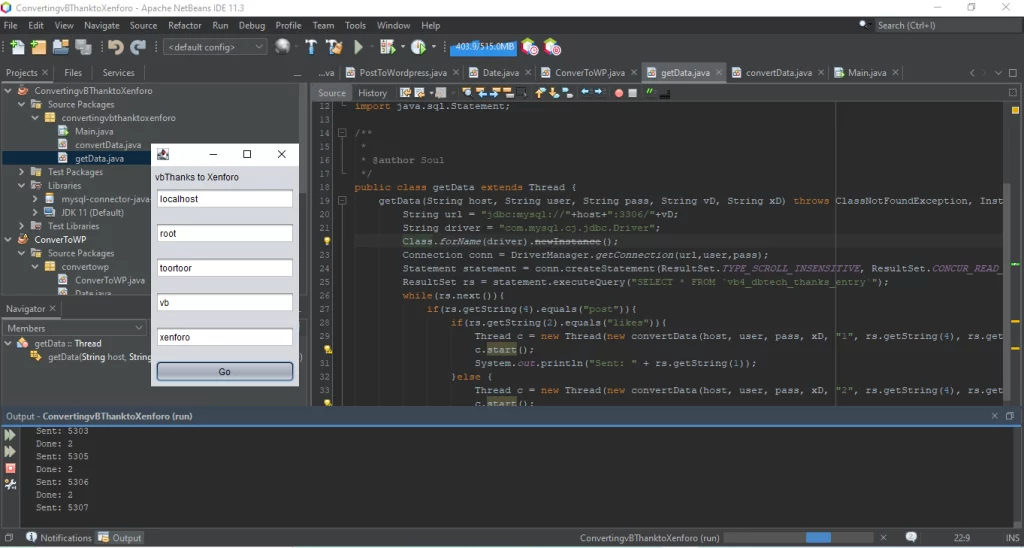1024x548 pixels.
Task: Click the Save All toolbar icon
Action: [83, 47]
